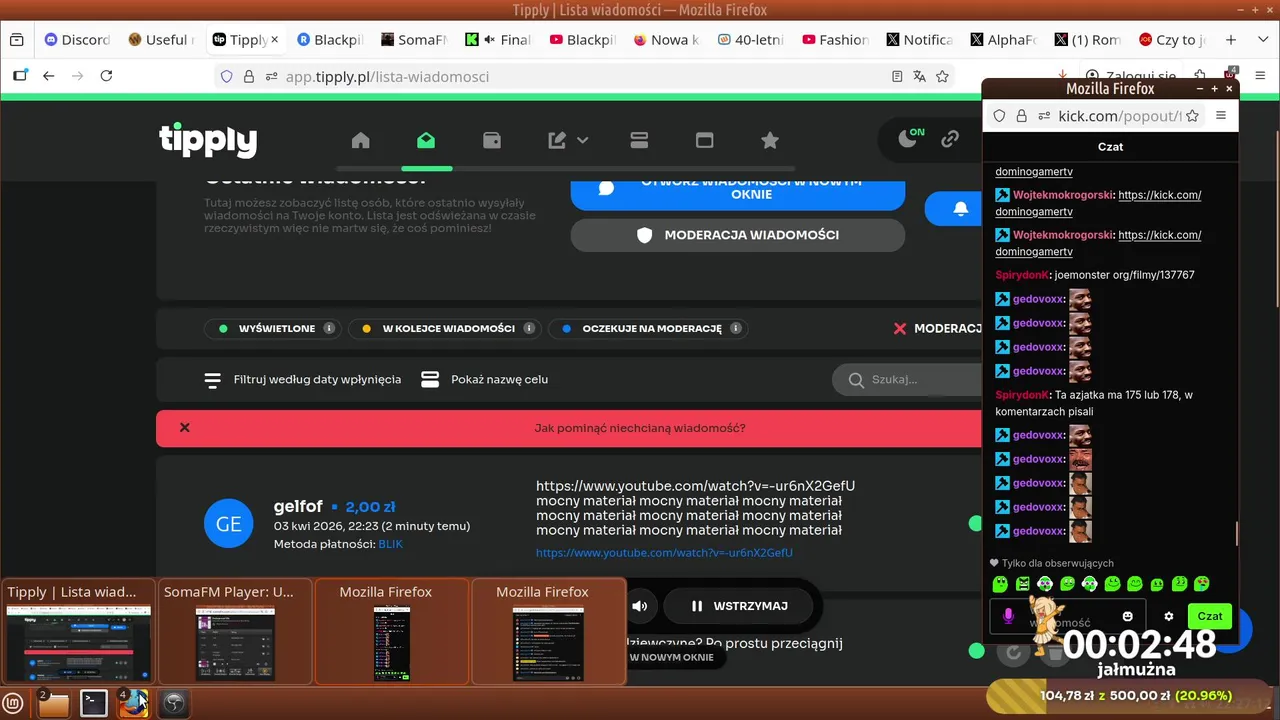Screen dimensions: 1280x720
Task: Show info for Wyświetlone status
Action: tap(328, 328)
